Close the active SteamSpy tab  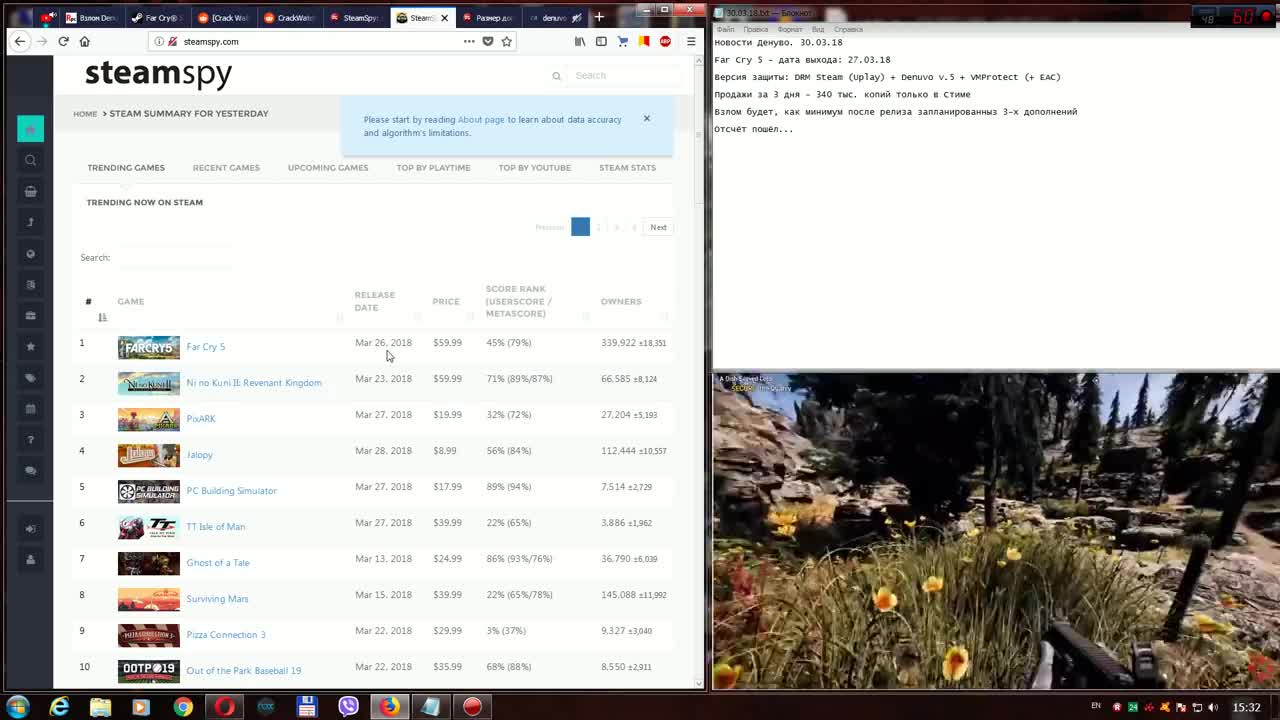coord(445,18)
